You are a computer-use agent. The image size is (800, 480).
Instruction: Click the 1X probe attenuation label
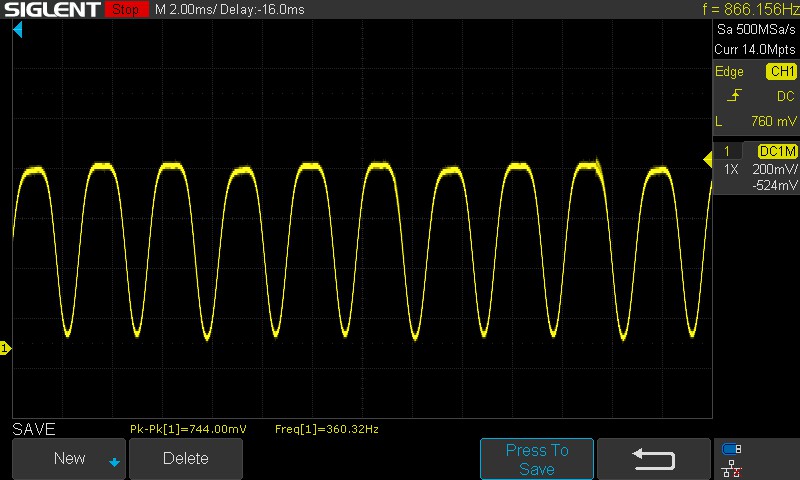(731, 169)
